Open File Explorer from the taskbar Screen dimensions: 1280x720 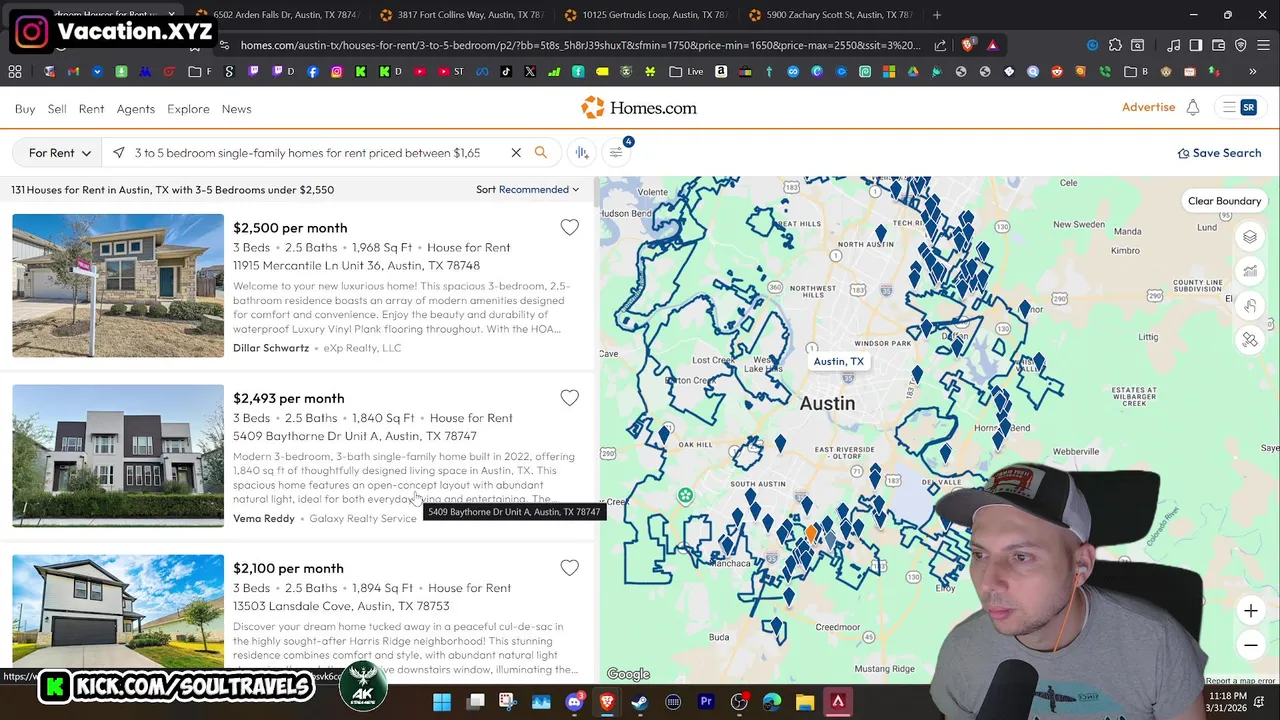[805, 702]
